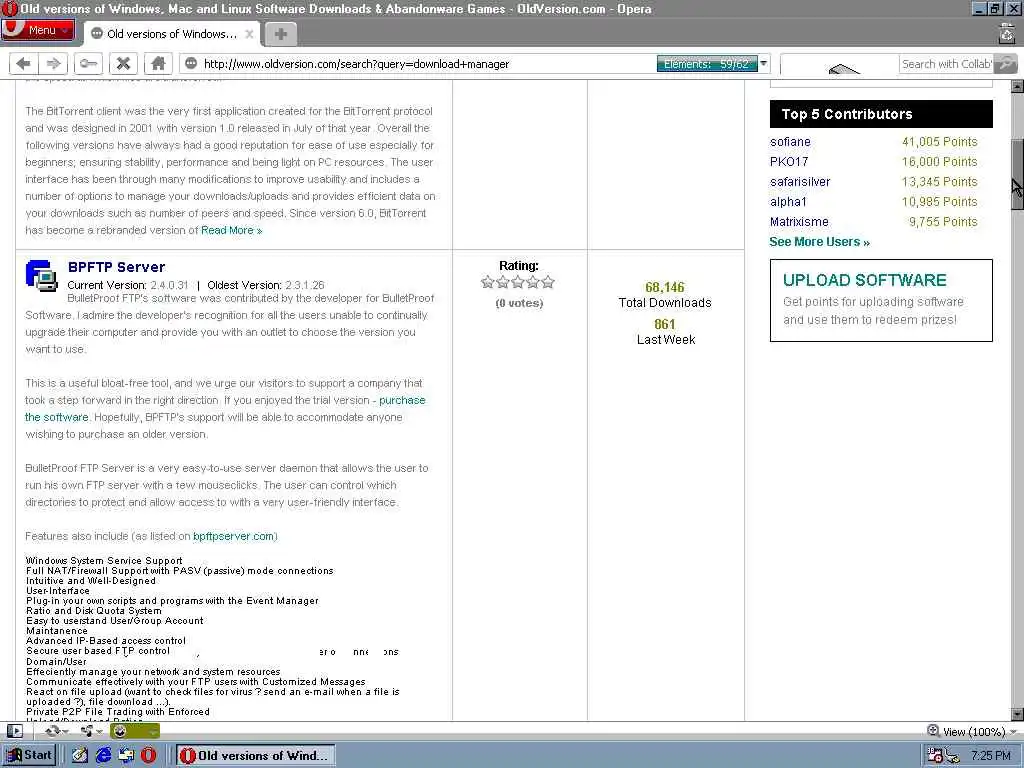
Task: Click the vertical scrollbar down arrow
Action: [1017, 714]
